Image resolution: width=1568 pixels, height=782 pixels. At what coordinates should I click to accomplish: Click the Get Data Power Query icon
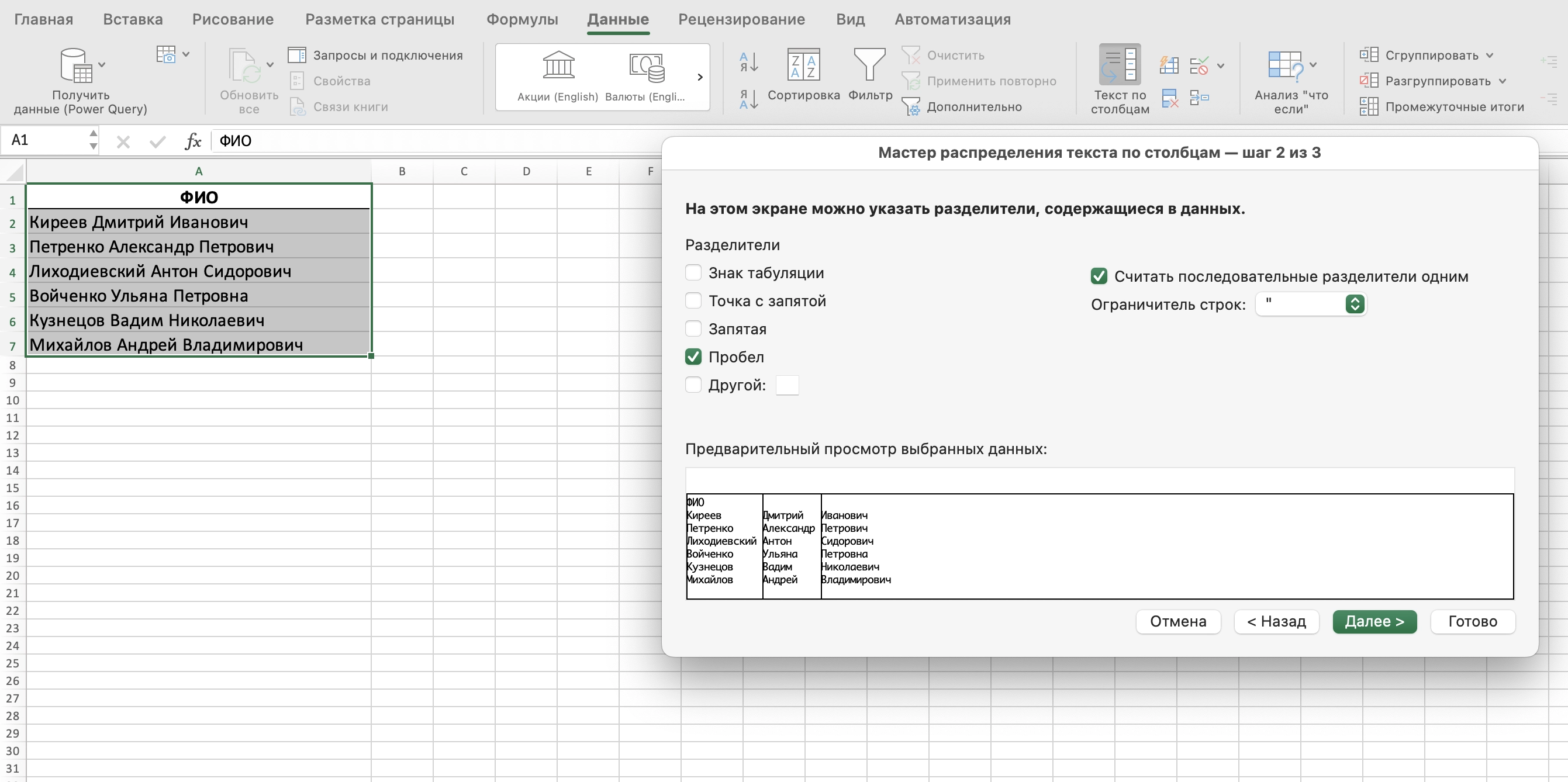(x=76, y=65)
